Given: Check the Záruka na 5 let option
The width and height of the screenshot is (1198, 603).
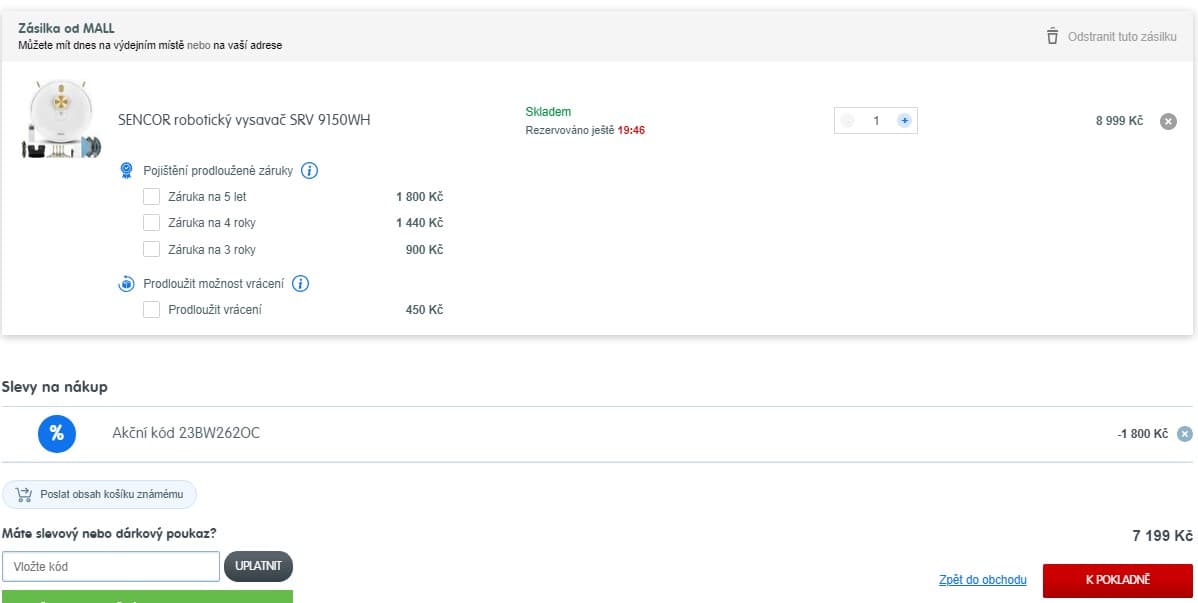Looking at the screenshot, I should 151,196.
